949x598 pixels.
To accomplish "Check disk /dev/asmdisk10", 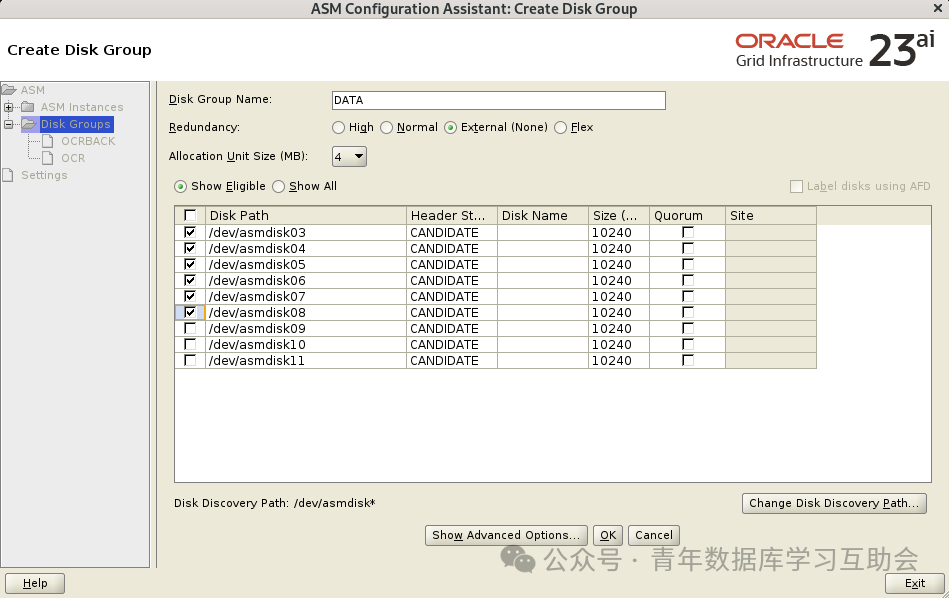I will [x=190, y=344].
